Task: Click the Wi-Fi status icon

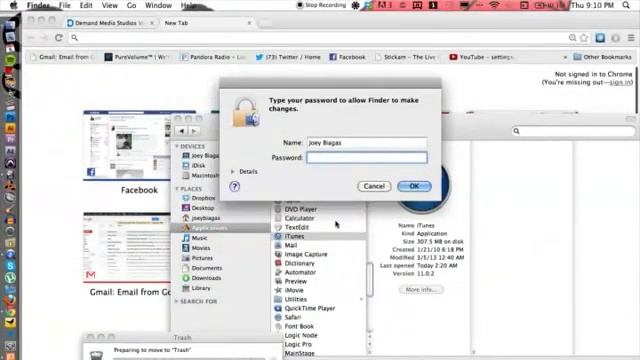Action: pos(494,5)
